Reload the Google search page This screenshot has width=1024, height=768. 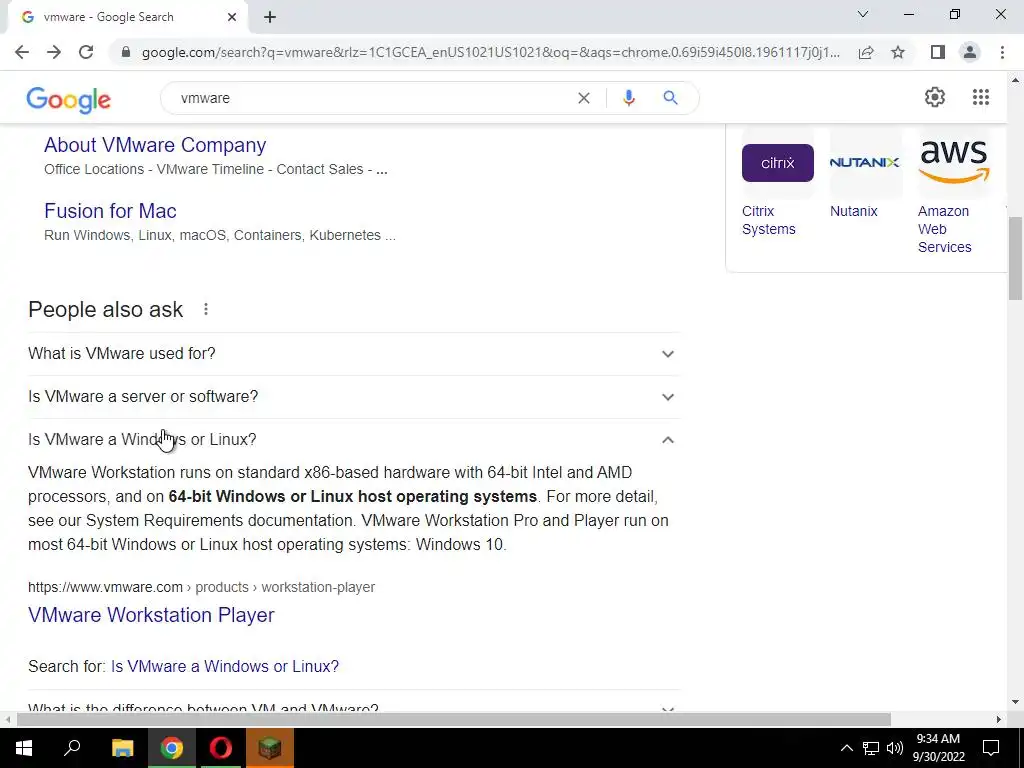pyautogui.click(x=86, y=52)
